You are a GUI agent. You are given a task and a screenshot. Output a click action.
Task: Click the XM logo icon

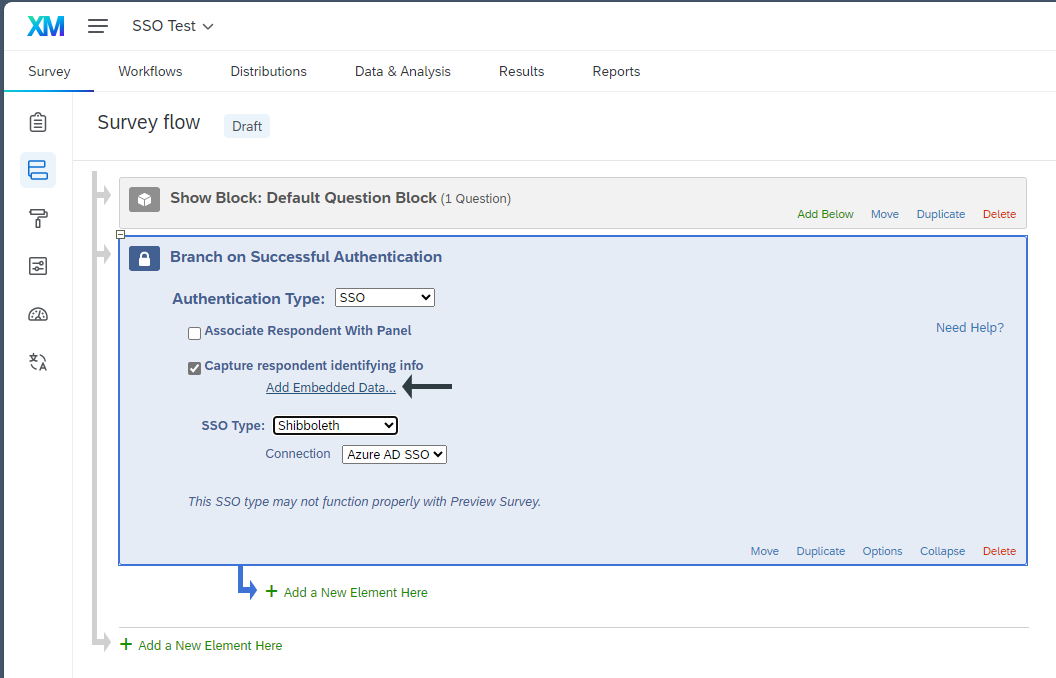(46, 26)
